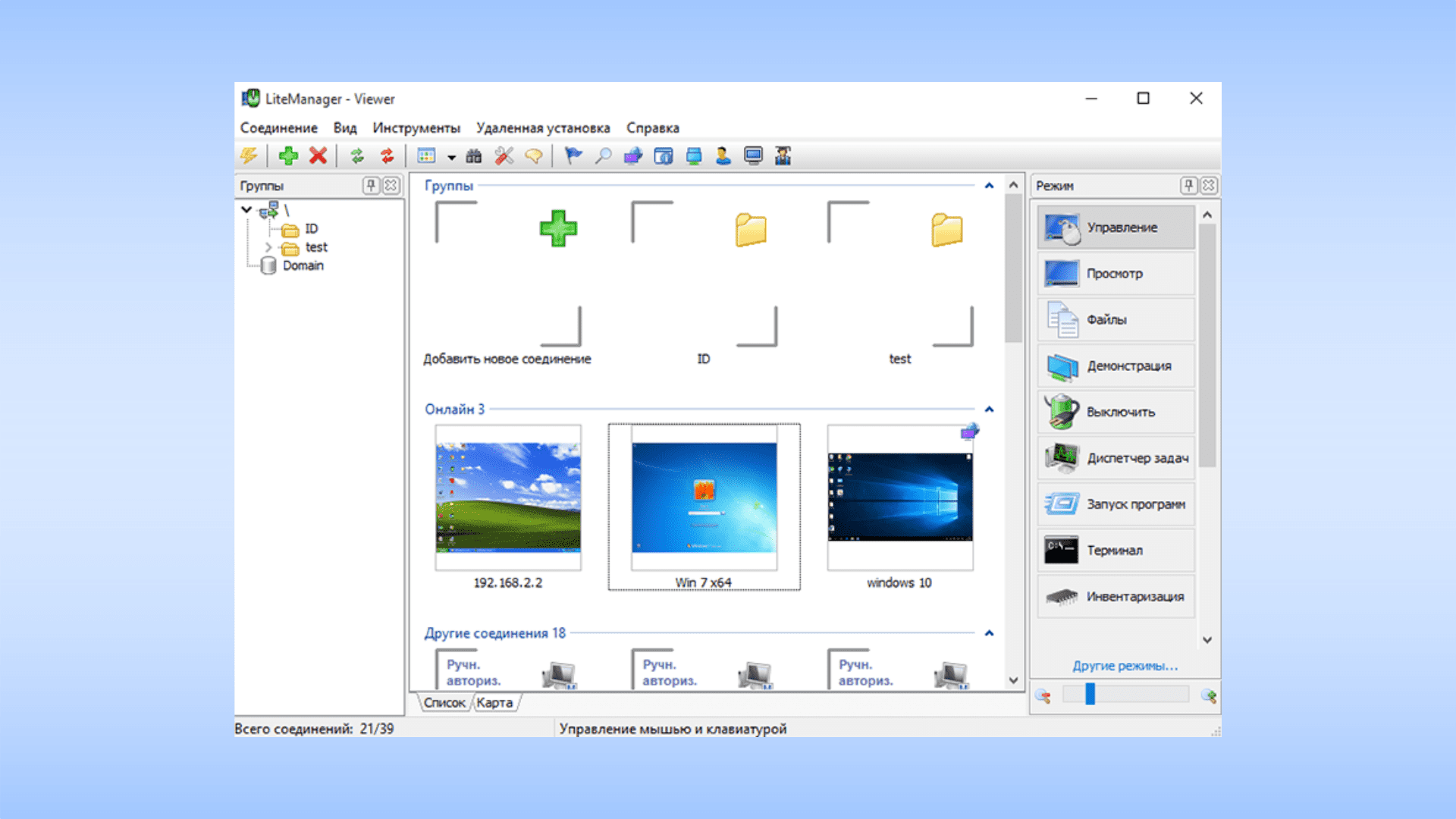The height and width of the screenshot is (819, 1456).
Task: Click the thumbnail size zoom slider
Action: 1090,694
